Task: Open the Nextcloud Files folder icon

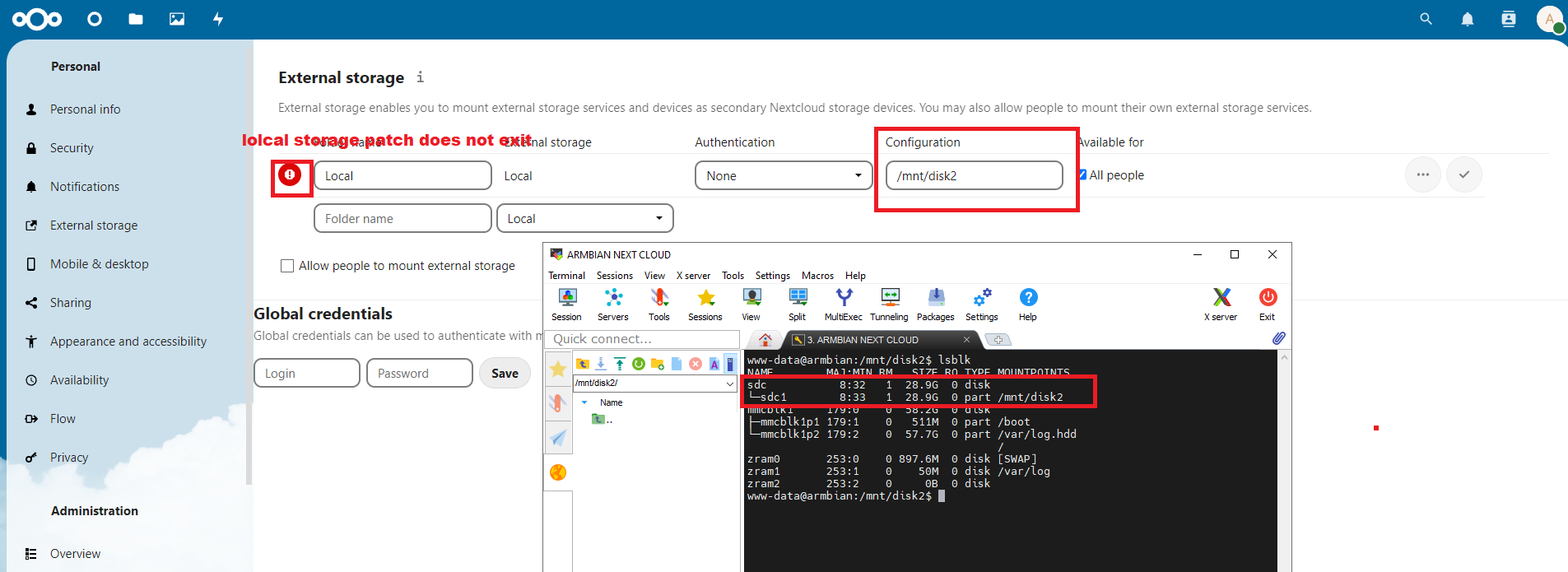Action: point(136,19)
